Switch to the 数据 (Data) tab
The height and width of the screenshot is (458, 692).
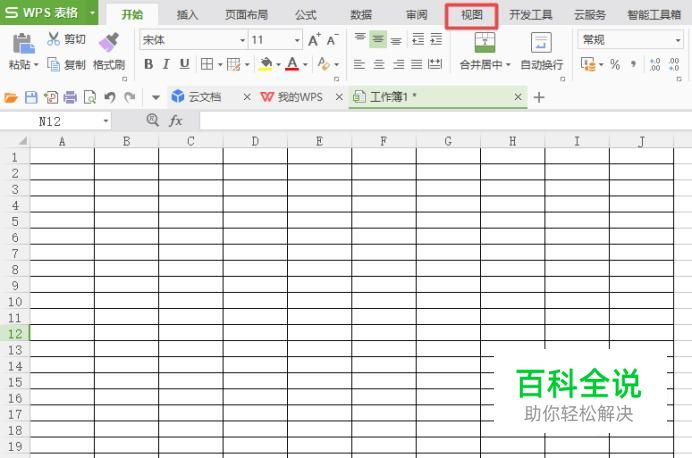361,15
